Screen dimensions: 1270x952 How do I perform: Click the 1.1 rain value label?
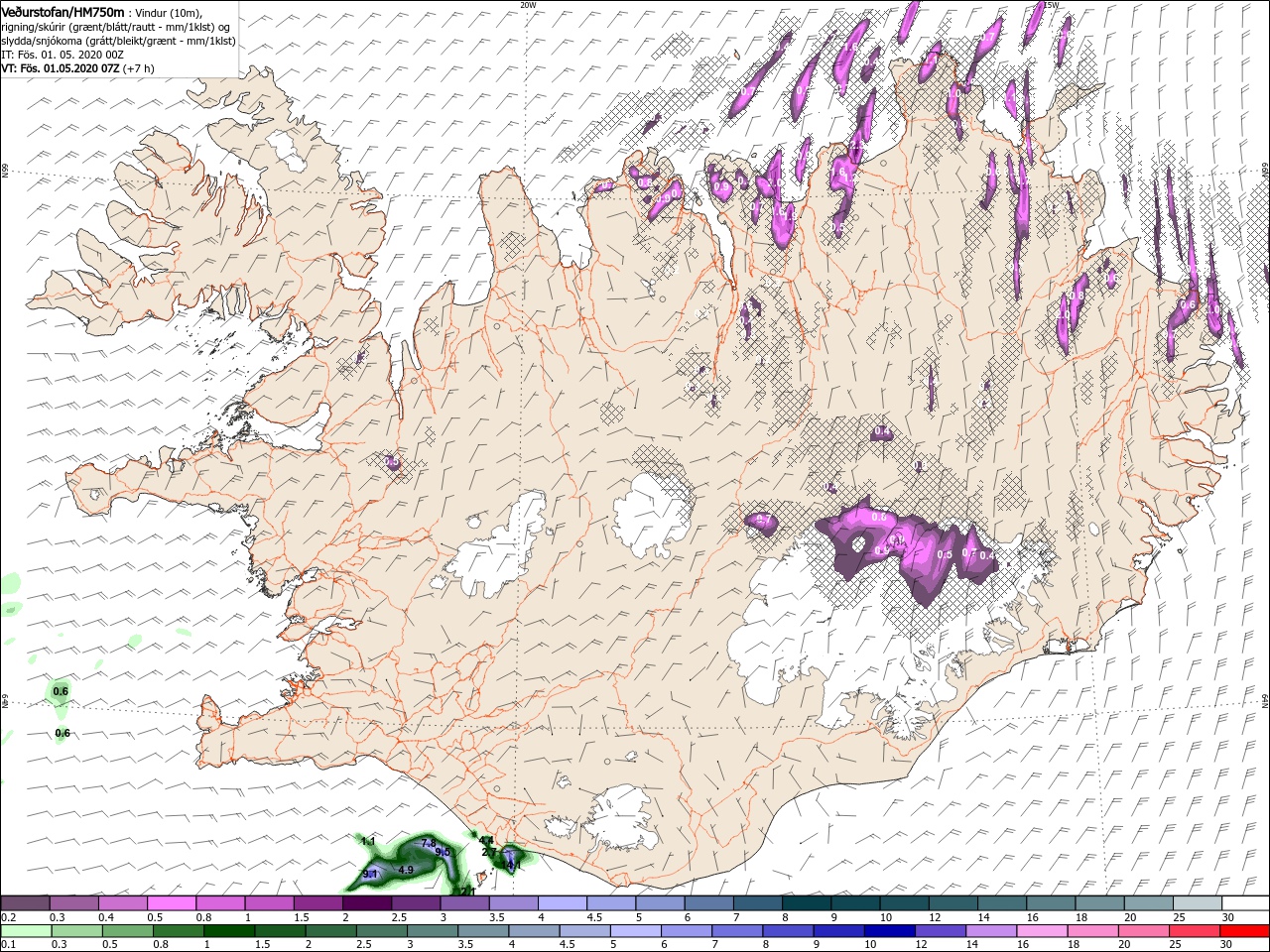368,841
